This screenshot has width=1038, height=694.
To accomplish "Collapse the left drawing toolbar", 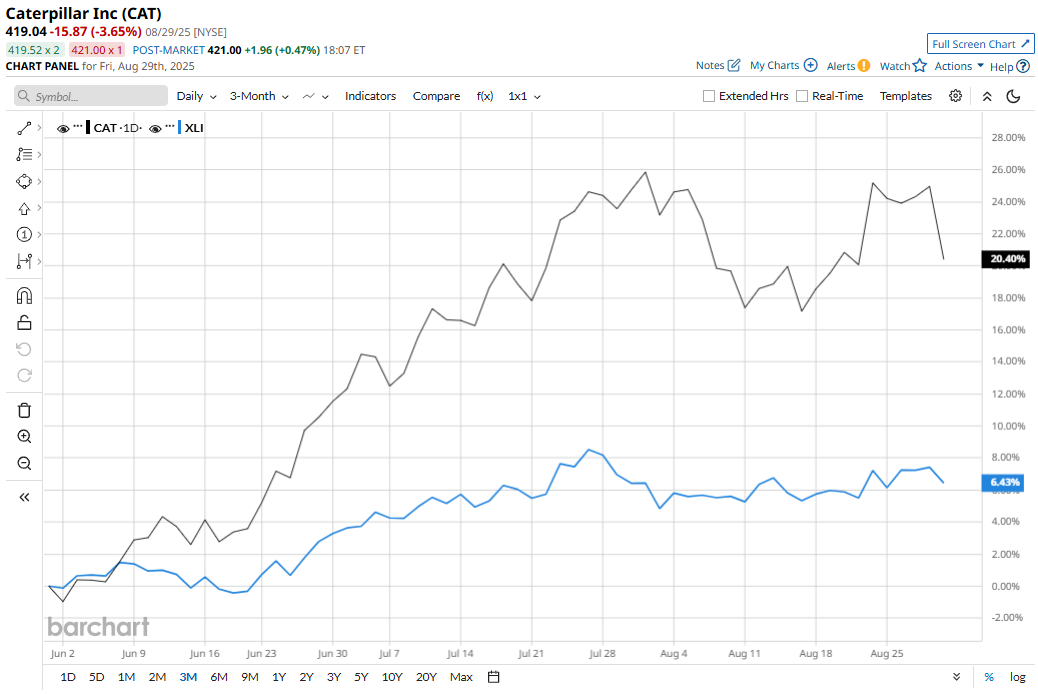I will point(24,497).
